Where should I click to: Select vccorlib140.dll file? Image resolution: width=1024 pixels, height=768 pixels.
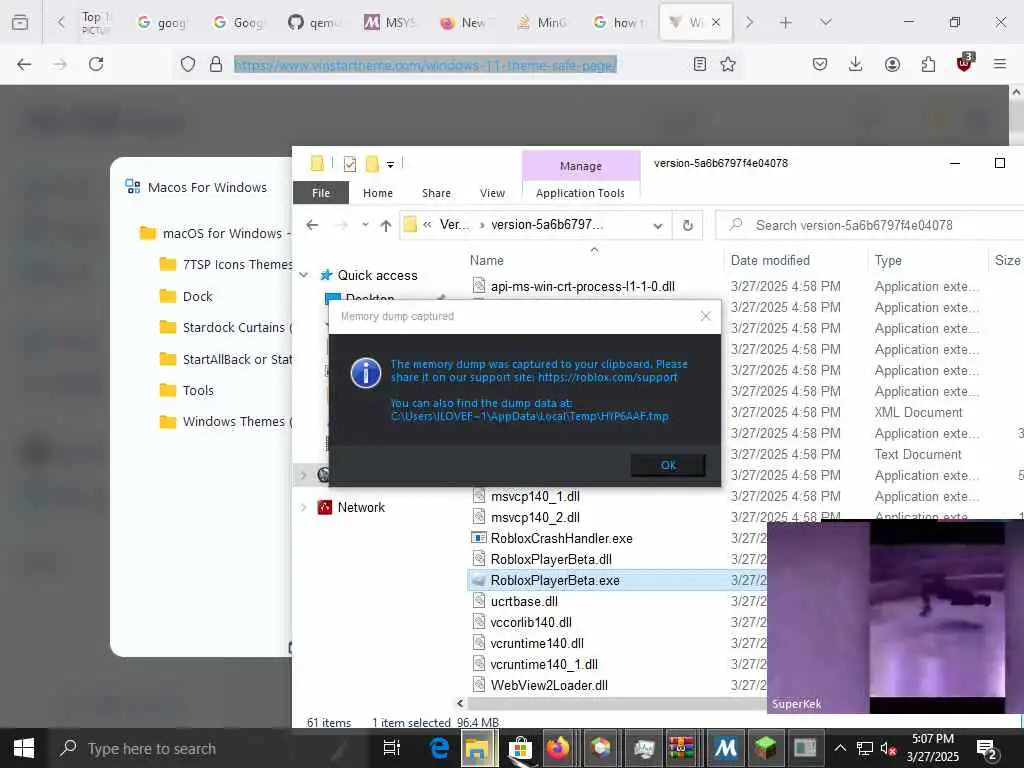(531, 622)
